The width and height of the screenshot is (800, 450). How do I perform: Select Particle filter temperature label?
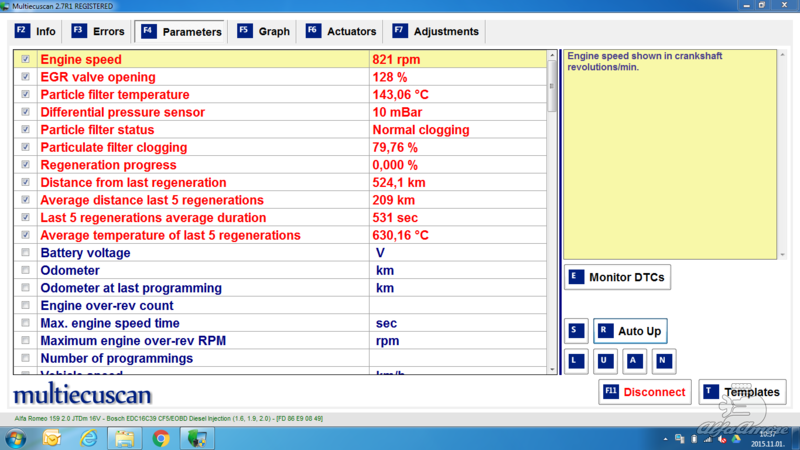pos(115,94)
